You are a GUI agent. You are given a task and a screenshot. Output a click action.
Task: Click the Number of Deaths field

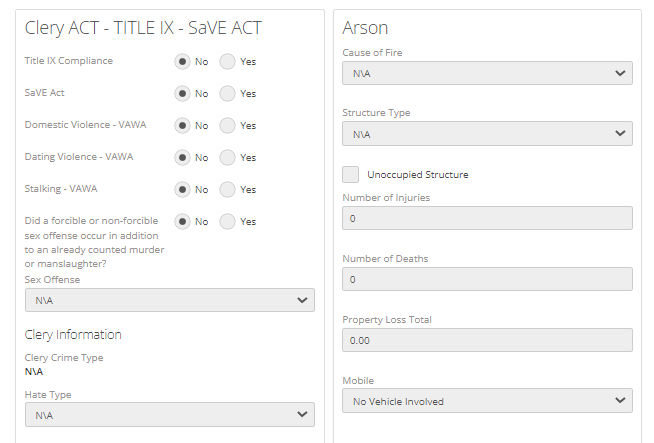click(x=487, y=279)
